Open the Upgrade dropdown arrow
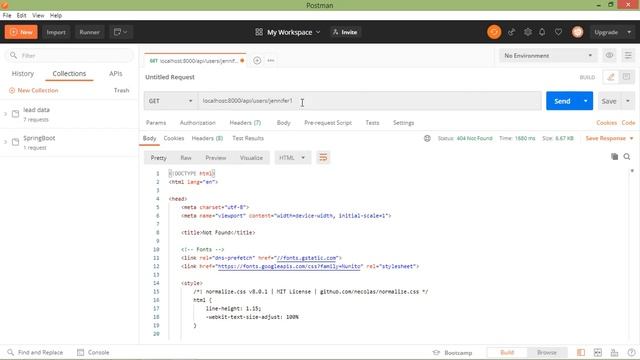 pos(629,32)
